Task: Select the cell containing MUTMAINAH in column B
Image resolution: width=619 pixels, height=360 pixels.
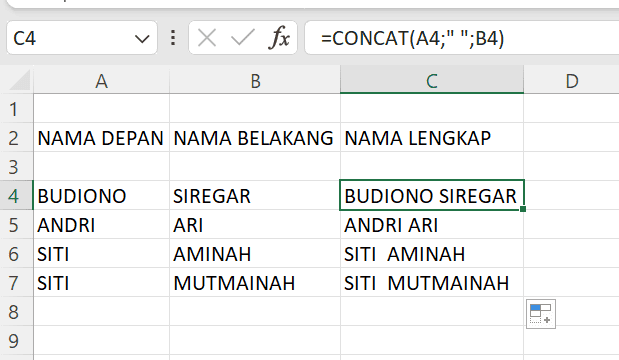Action: [x=255, y=283]
